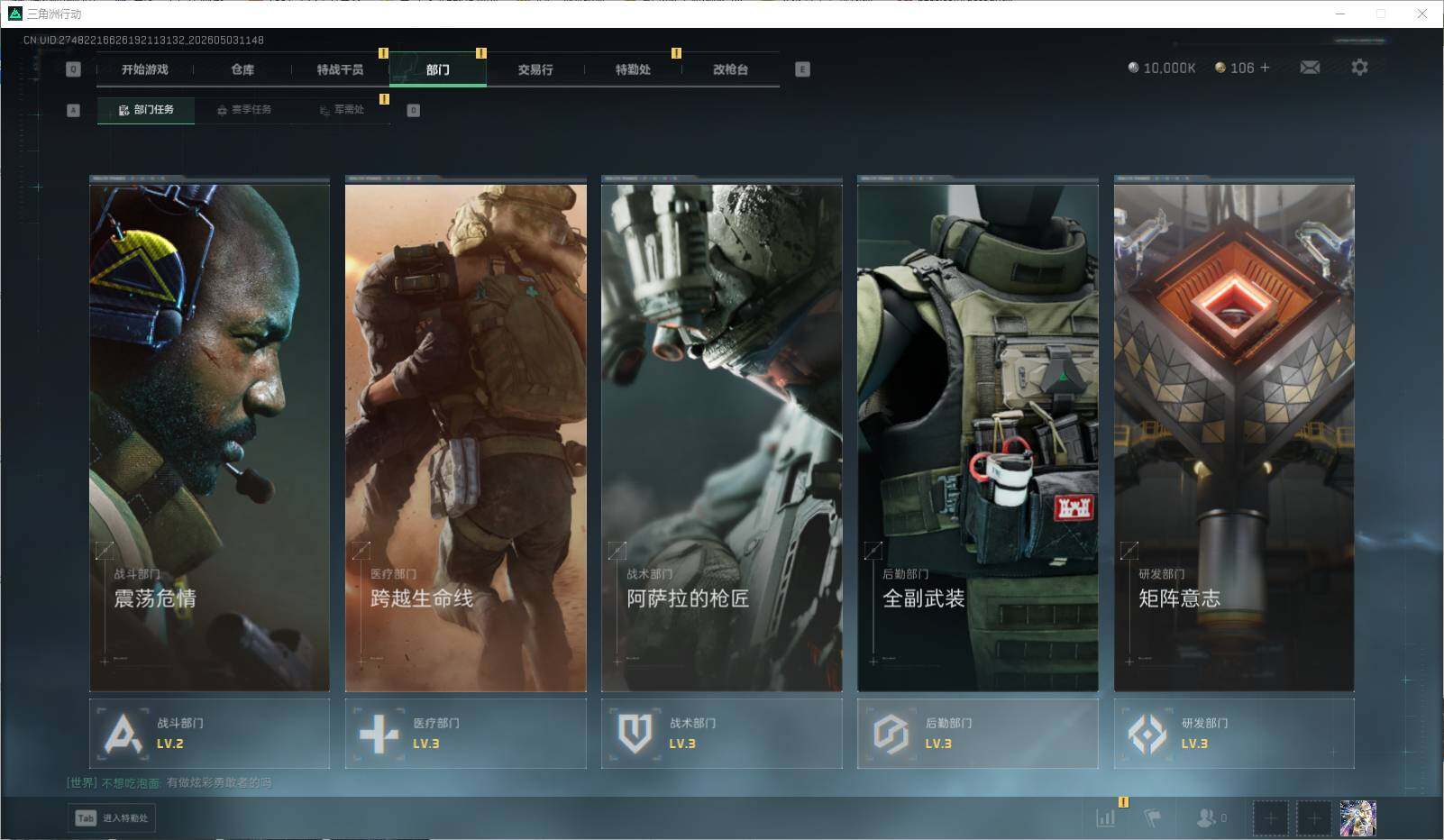The image size is (1444, 840).
Task: Click the E key hint icon
Action: pos(802,69)
